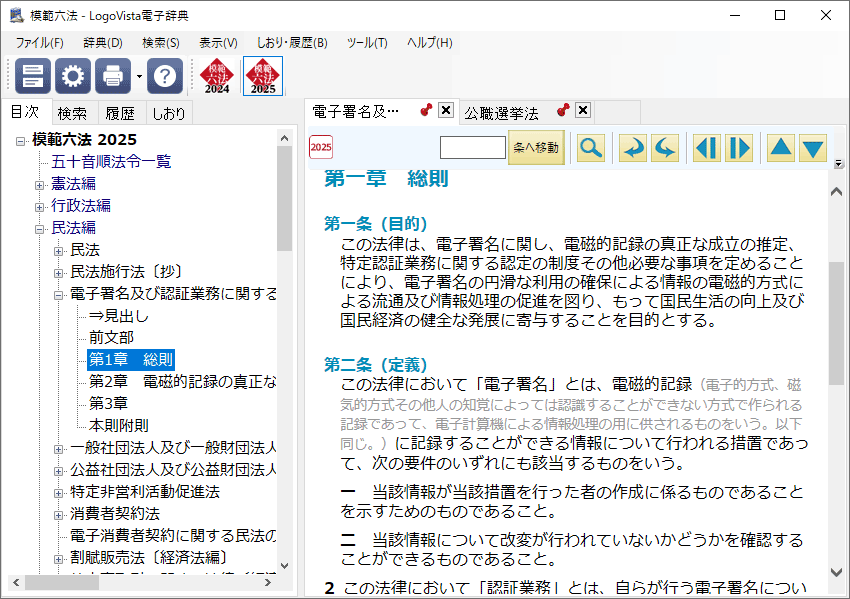The height and width of the screenshot is (599, 850).
Task: Click content pane vertical scrollbar thumb
Action: coord(836,323)
